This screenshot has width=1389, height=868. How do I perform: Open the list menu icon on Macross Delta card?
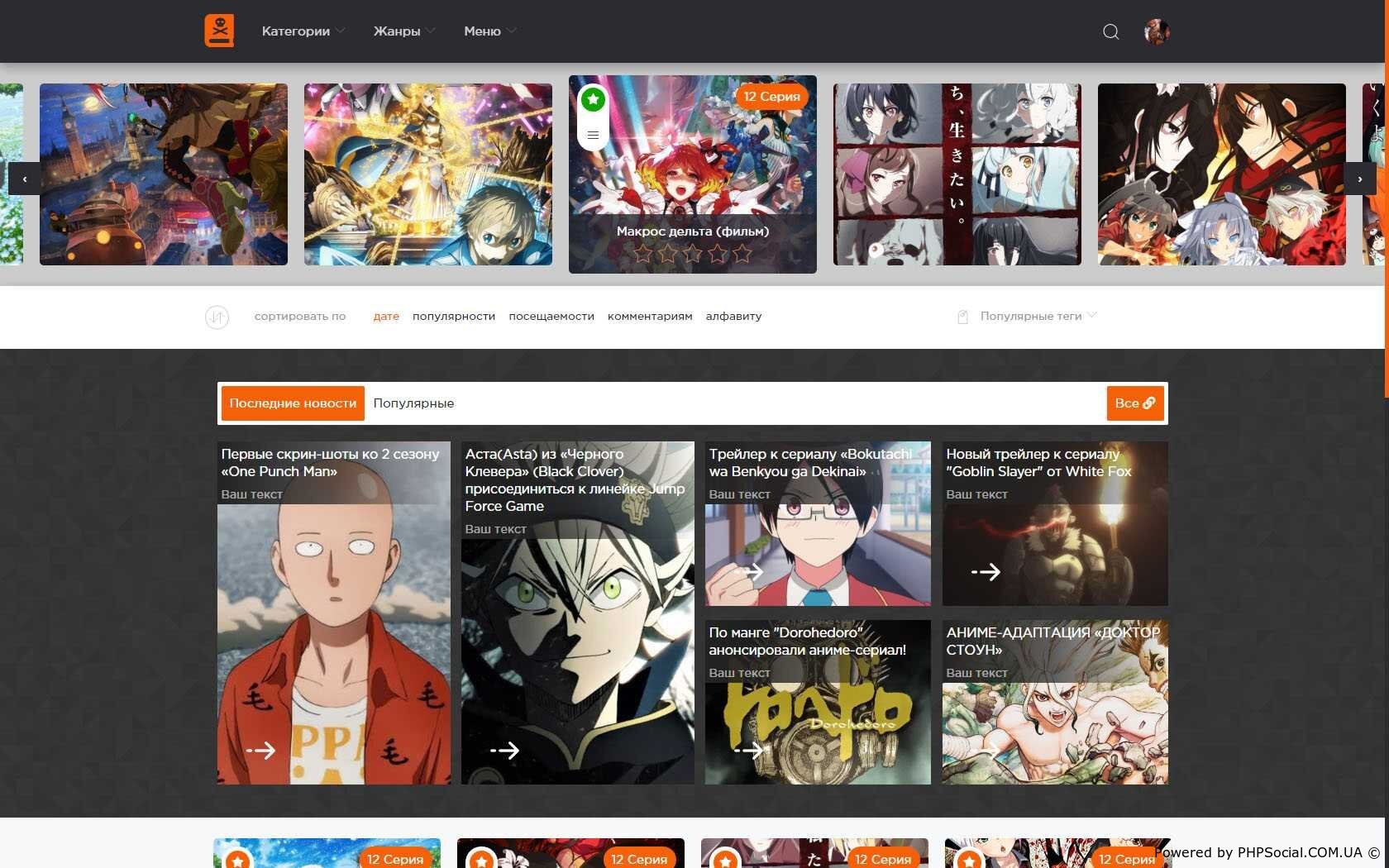pos(593,135)
